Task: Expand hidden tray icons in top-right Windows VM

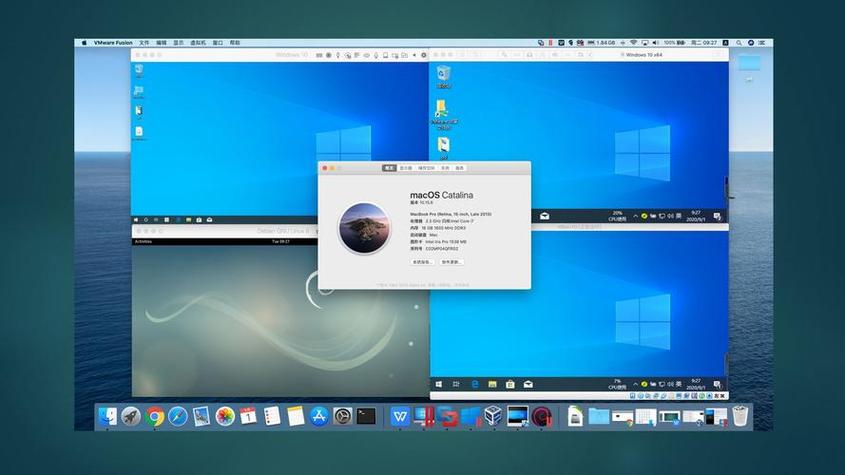Action: pos(635,216)
